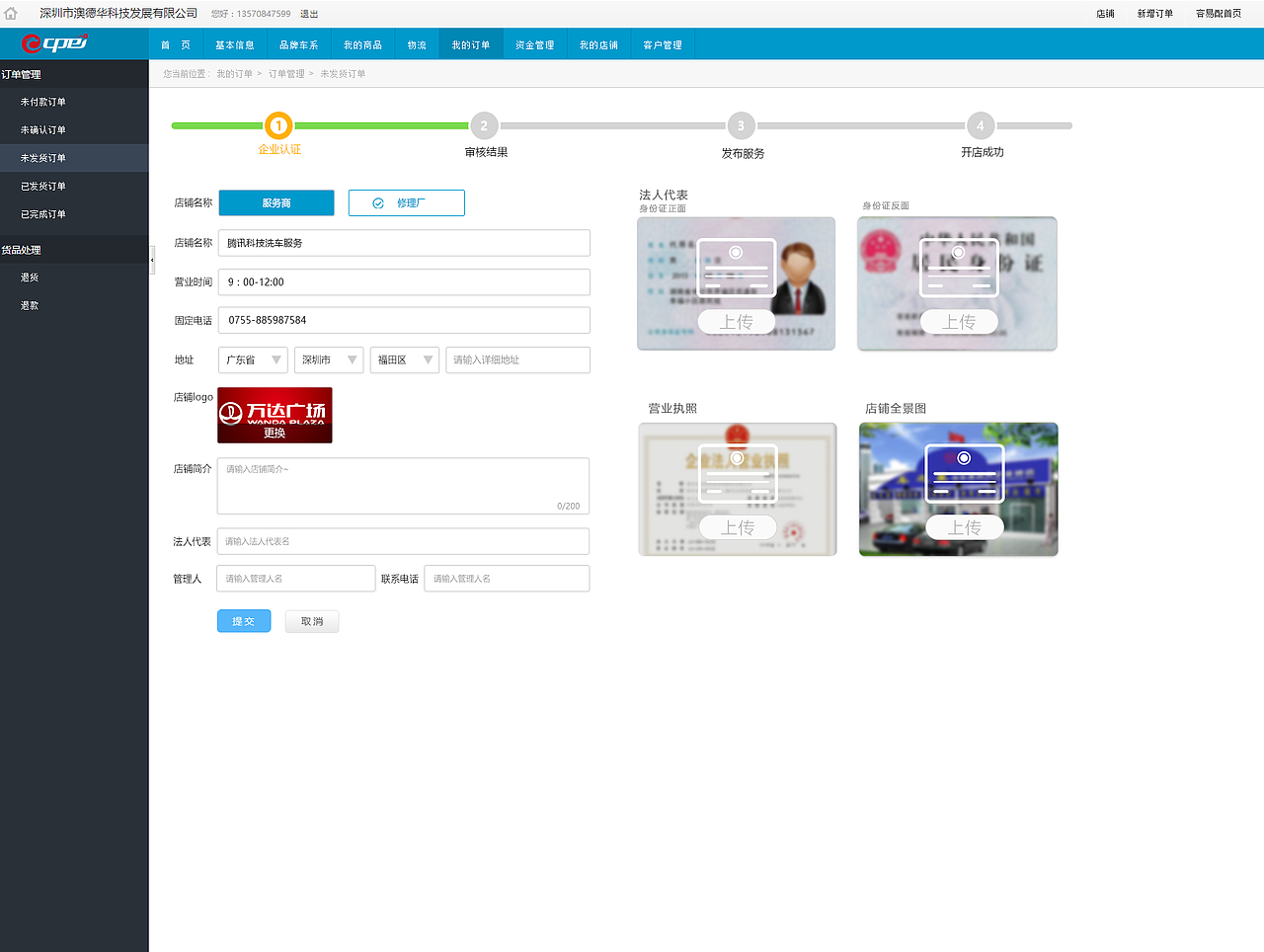Click step 4 开店成功 circle

[x=981, y=125]
